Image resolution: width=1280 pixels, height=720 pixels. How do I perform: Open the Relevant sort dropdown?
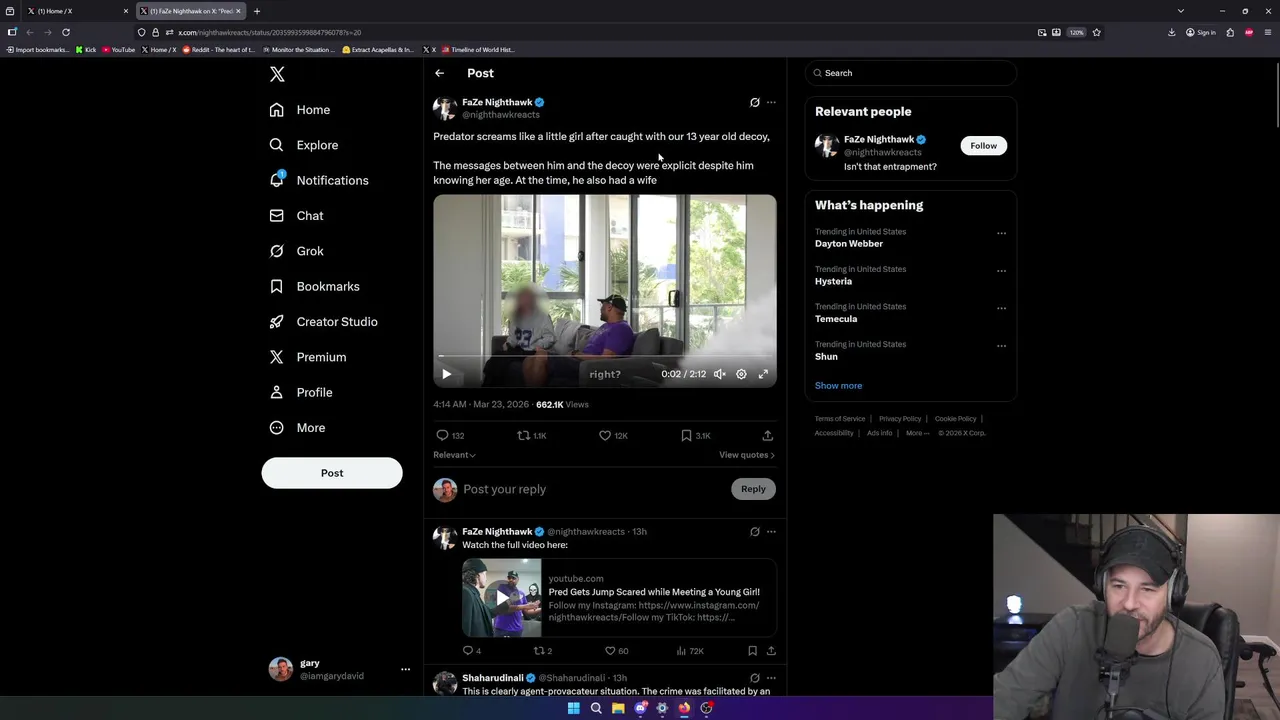point(454,455)
